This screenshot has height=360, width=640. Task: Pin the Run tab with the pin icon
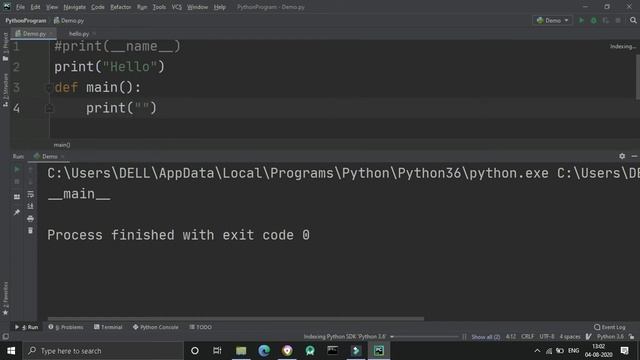click(x=17, y=212)
